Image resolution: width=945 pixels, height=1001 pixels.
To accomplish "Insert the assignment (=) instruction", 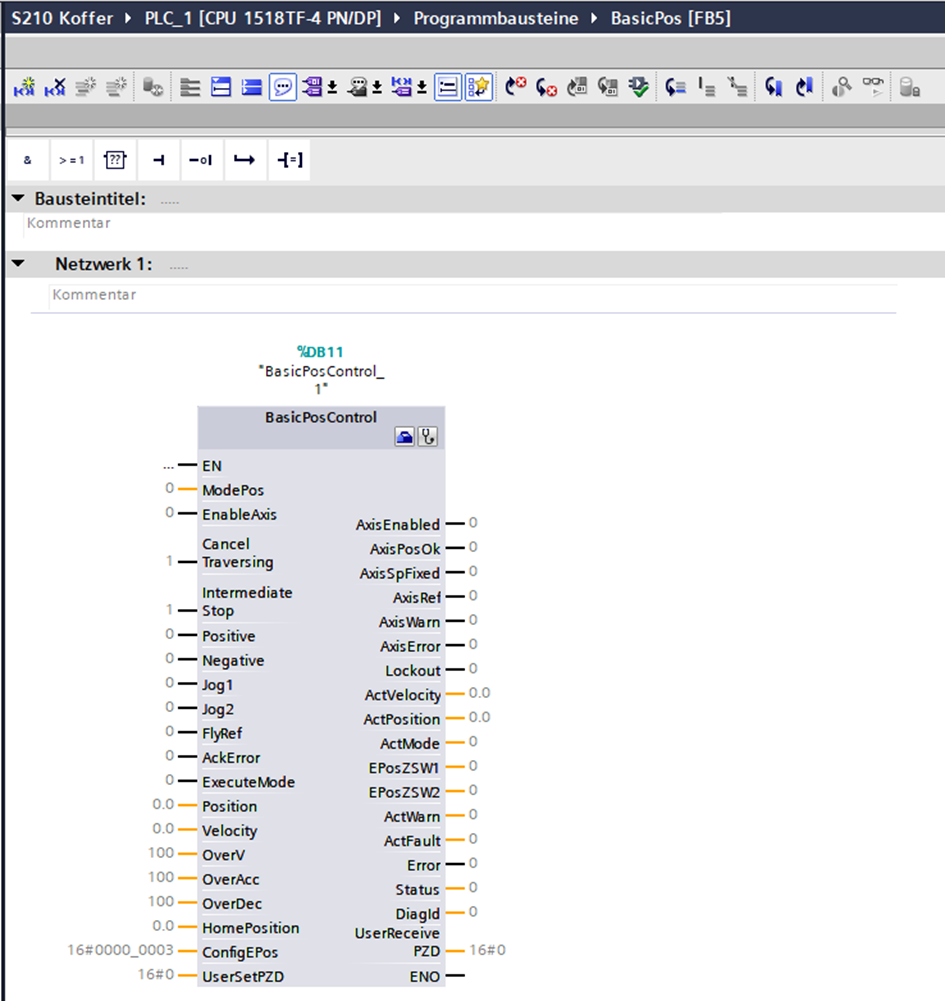I will click(289, 160).
